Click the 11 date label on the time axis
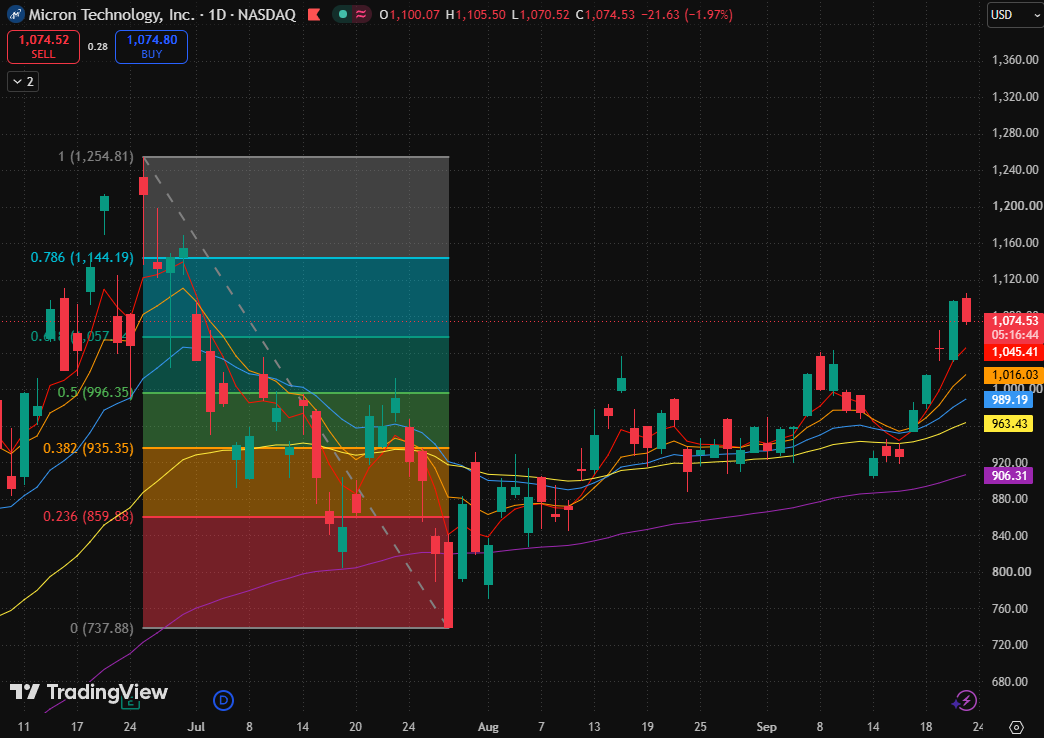The image size is (1044, 738). (x=24, y=727)
